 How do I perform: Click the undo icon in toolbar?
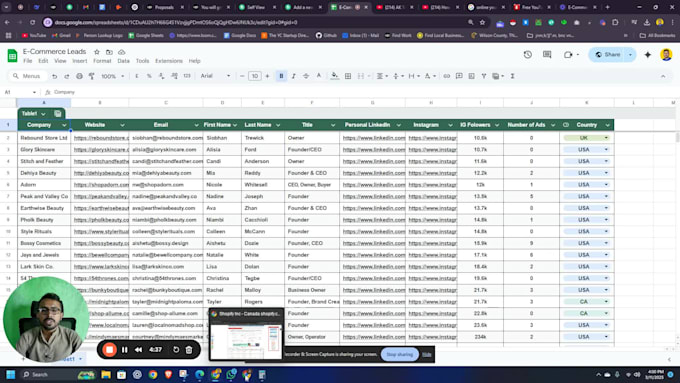(x=54, y=76)
